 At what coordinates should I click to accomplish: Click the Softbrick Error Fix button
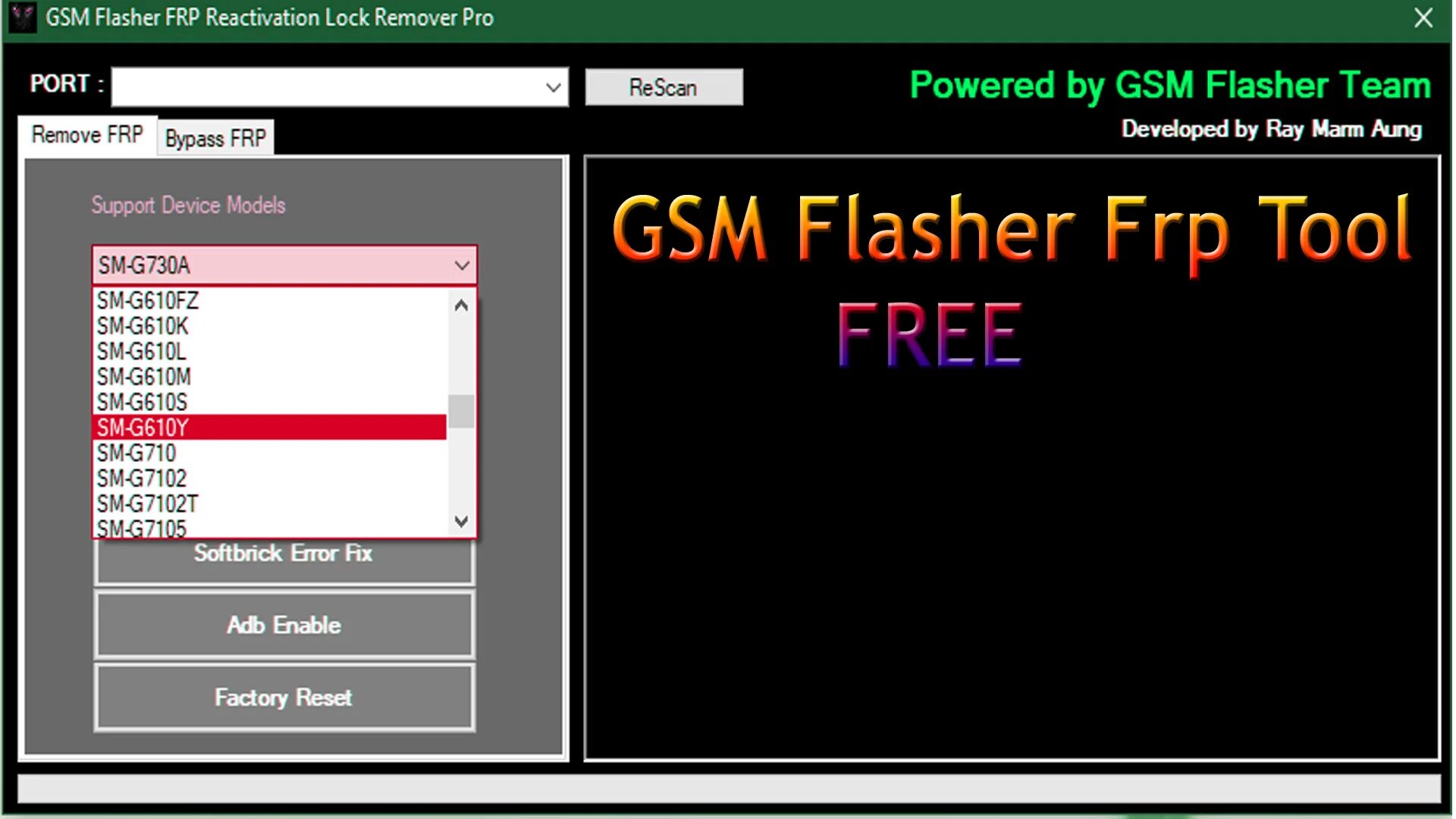[x=283, y=553]
